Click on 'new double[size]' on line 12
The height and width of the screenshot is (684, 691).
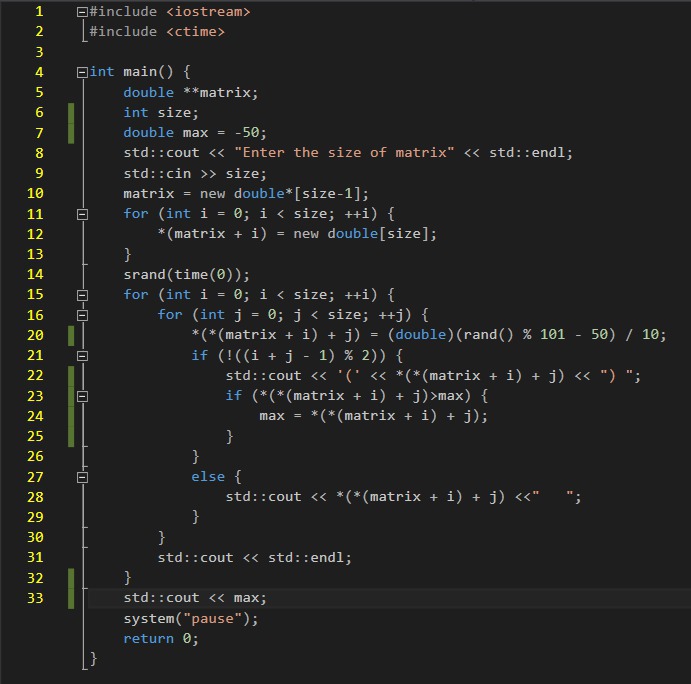click(x=361, y=234)
